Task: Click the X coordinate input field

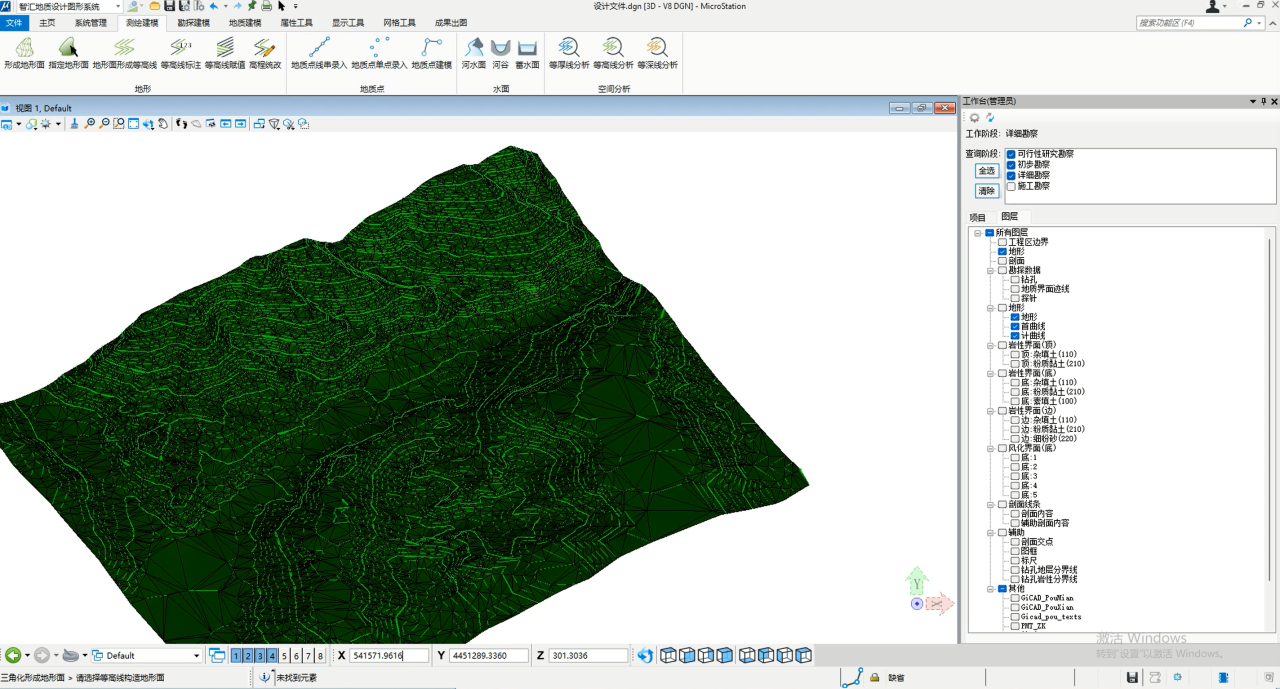Action: pyautogui.click(x=389, y=656)
